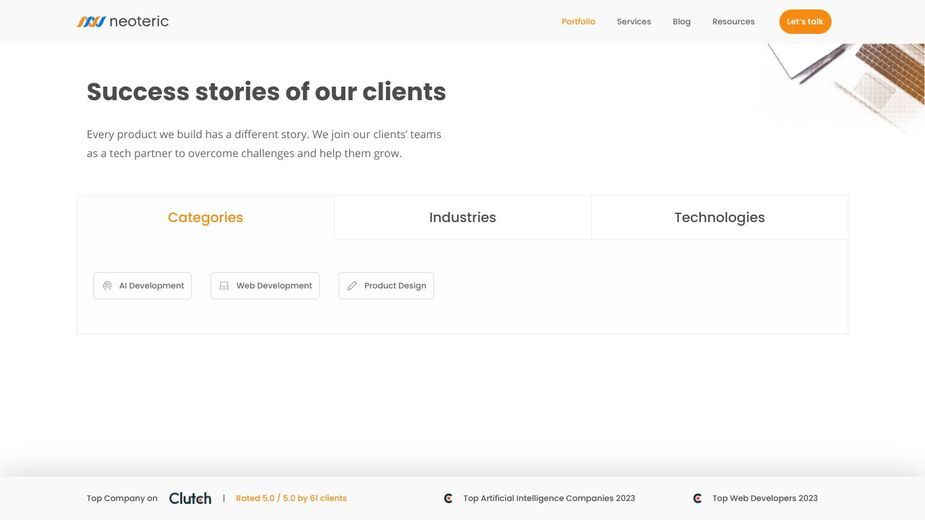Image resolution: width=925 pixels, height=520 pixels.
Task: Open the Portfolio menu item
Action: pyautogui.click(x=578, y=21)
